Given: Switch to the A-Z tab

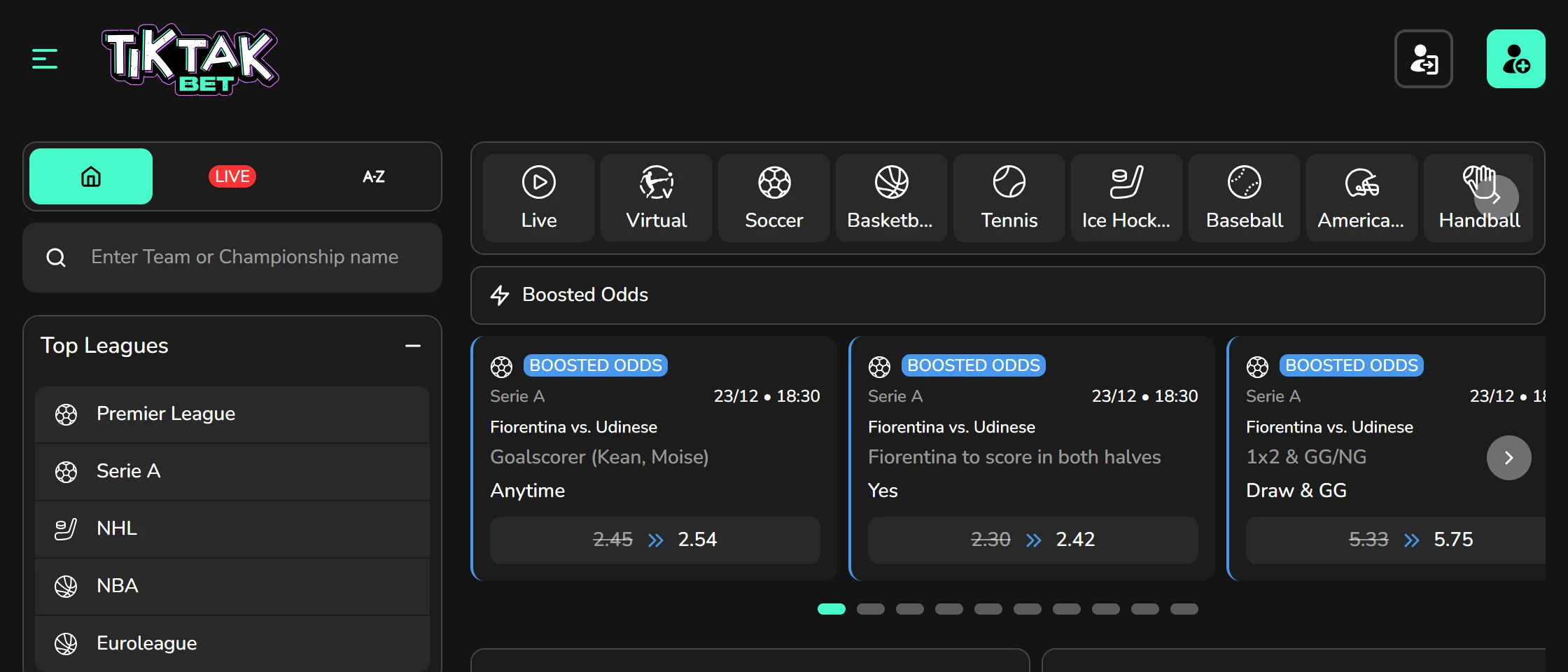Looking at the screenshot, I should tap(373, 176).
